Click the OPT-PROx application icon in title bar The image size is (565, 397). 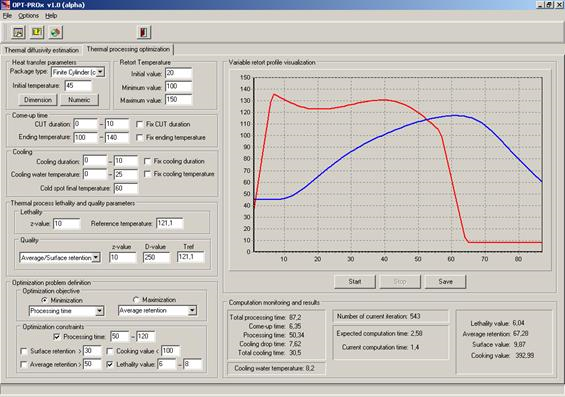point(5,4)
